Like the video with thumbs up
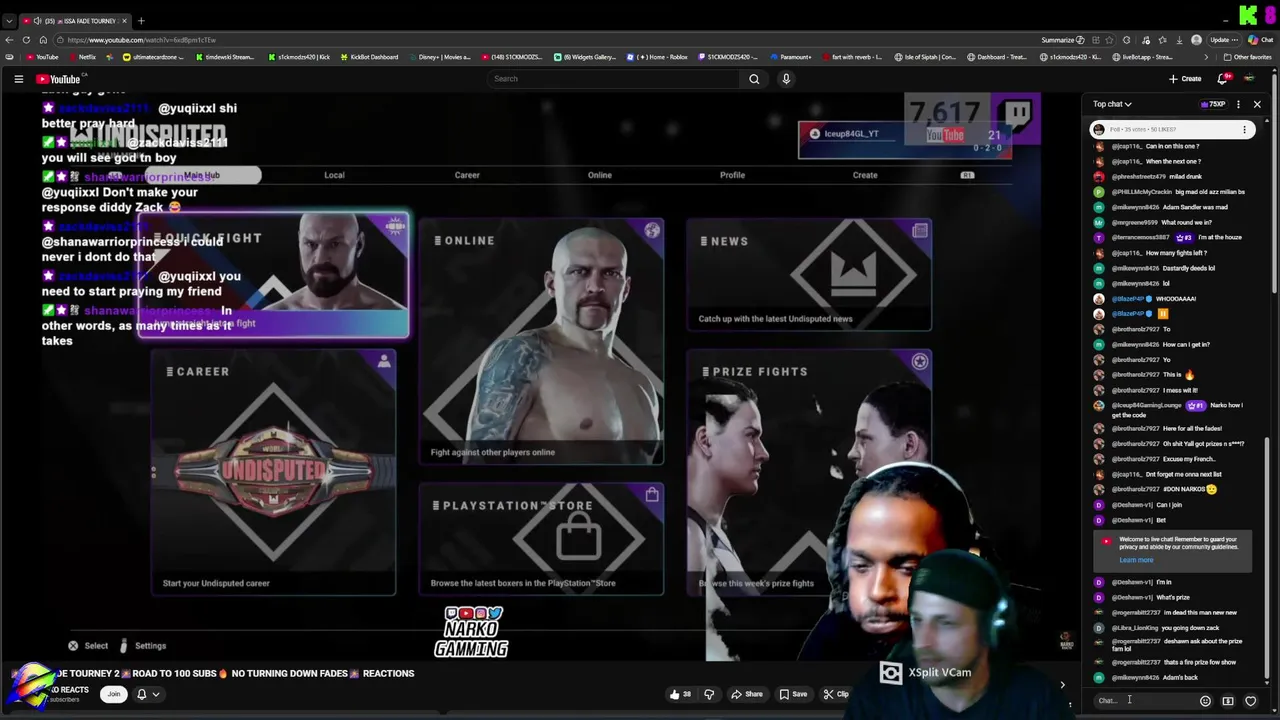Image resolution: width=1280 pixels, height=720 pixels. click(x=680, y=694)
